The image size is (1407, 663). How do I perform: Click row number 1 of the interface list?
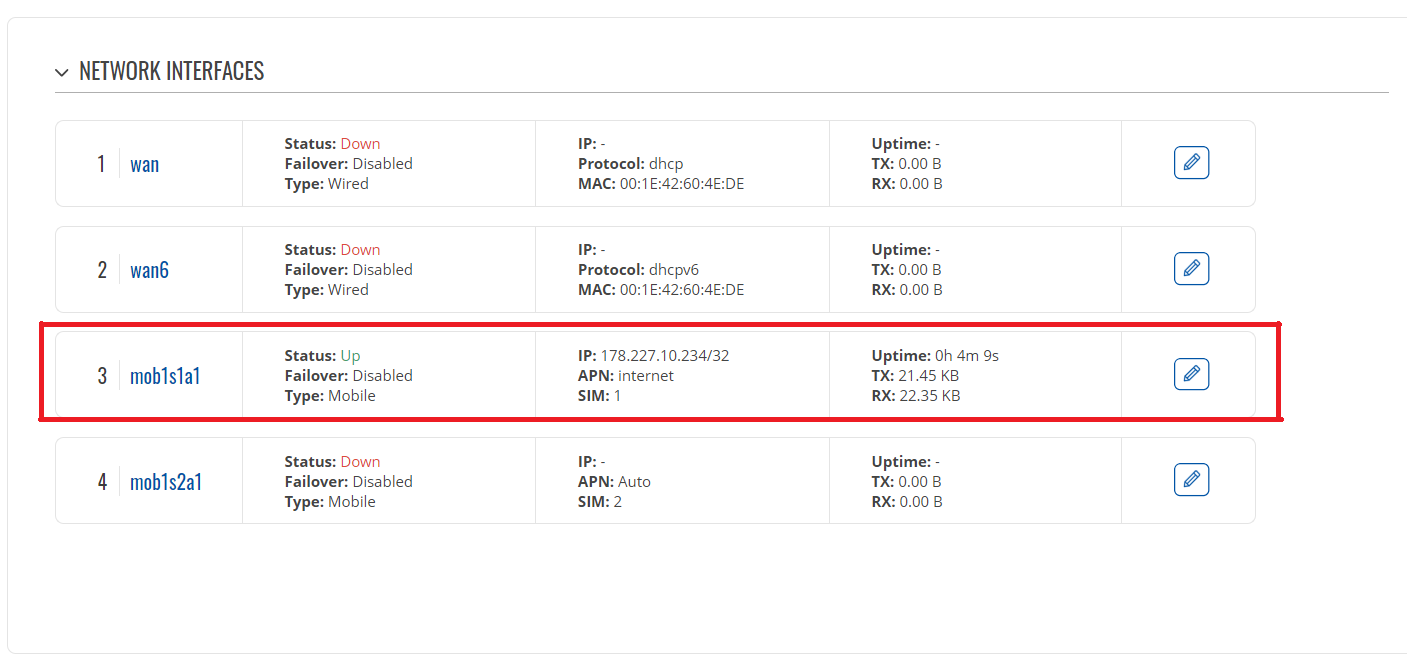coord(101,164)
